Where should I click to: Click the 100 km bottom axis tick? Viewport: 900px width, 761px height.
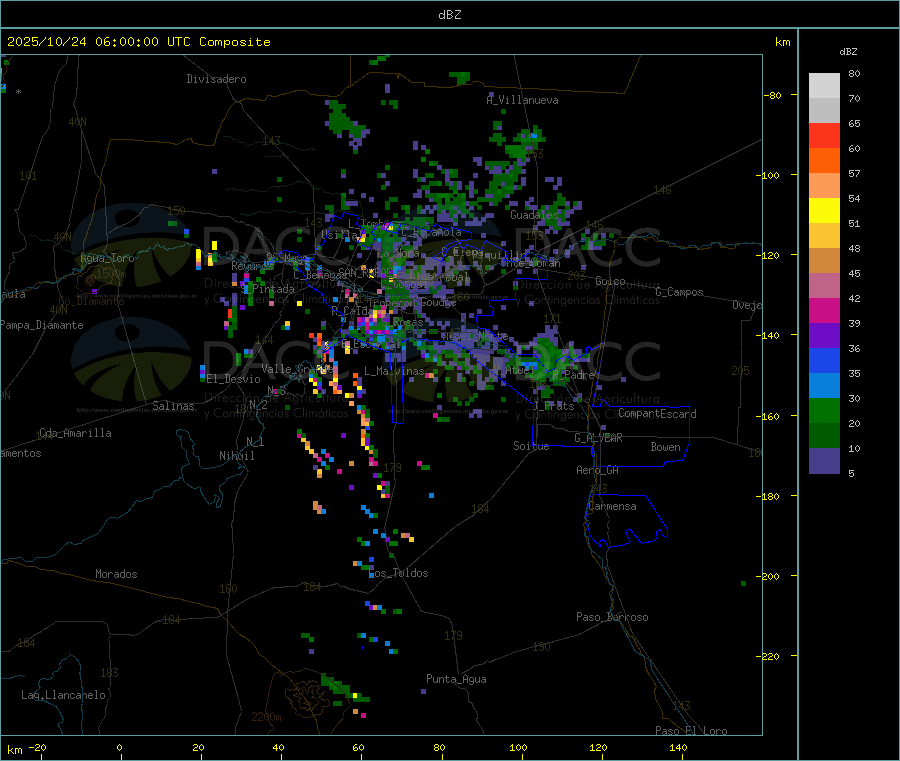pos(518,747)
